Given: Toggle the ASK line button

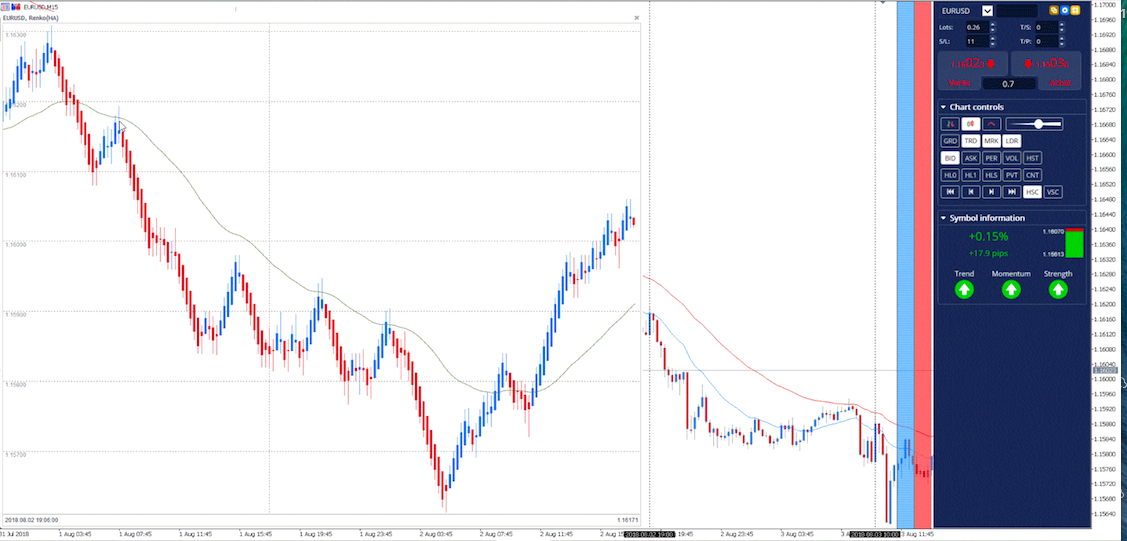Looking at the screenshot, I should point(971,158).
